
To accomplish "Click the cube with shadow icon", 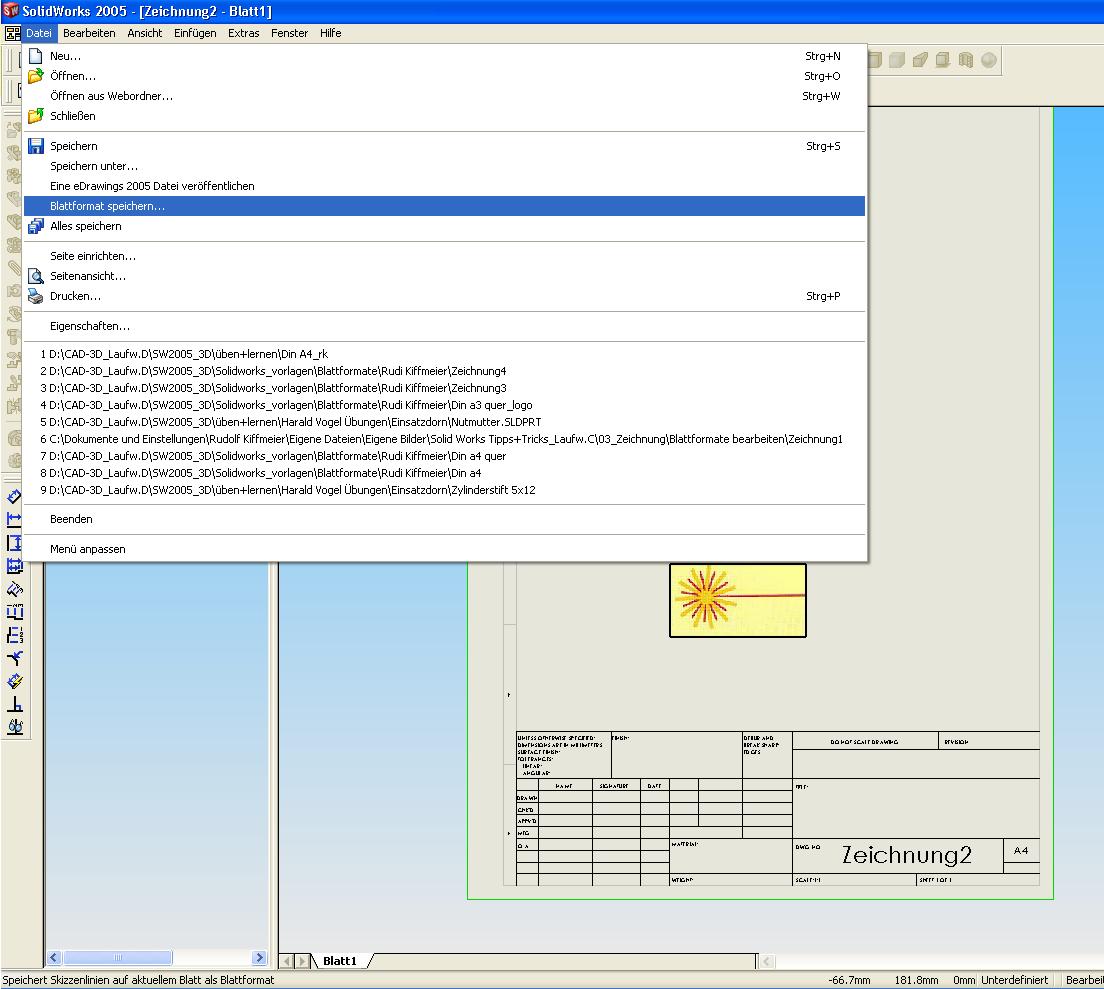I will click(943, 60).
